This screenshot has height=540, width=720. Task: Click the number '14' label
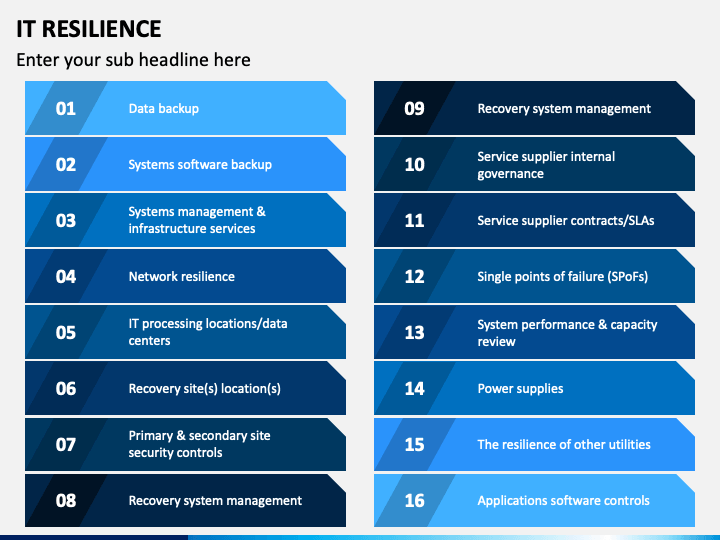coord(414,389)
